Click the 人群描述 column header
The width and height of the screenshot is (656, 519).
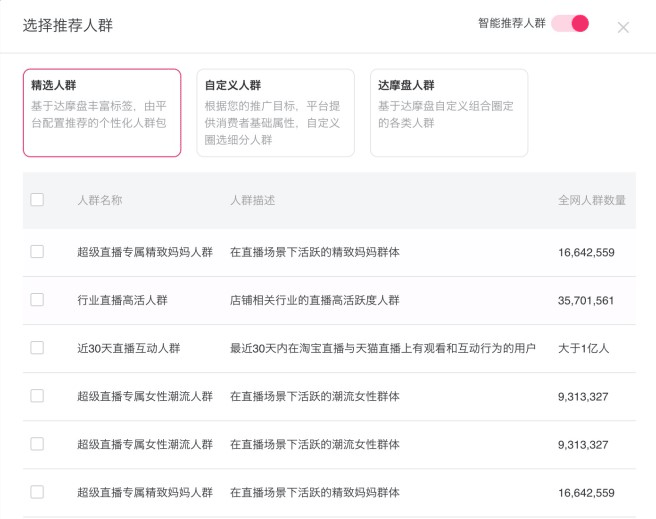[x=252, y=200]
